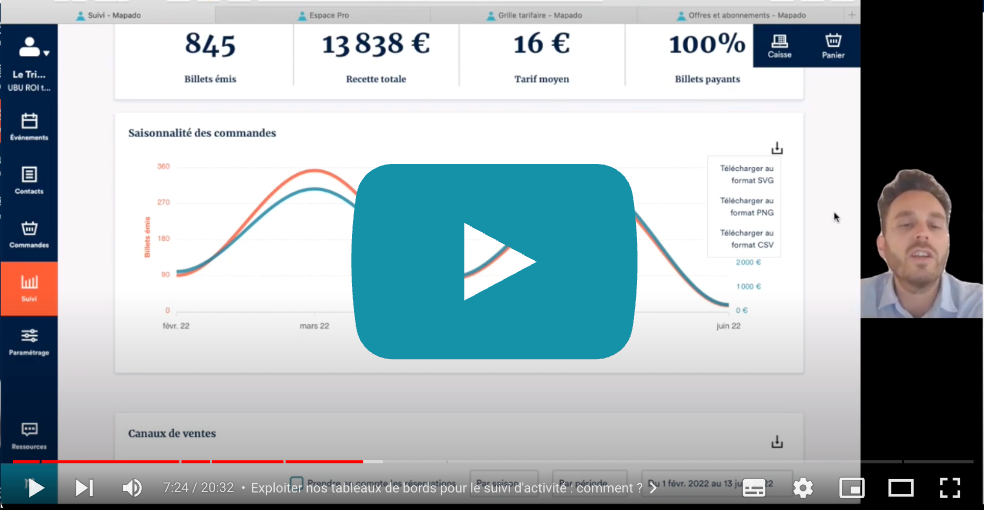This screenshot has height=510, width=984.
Task: Open video settings gear
Action: (x=803, y=487)
